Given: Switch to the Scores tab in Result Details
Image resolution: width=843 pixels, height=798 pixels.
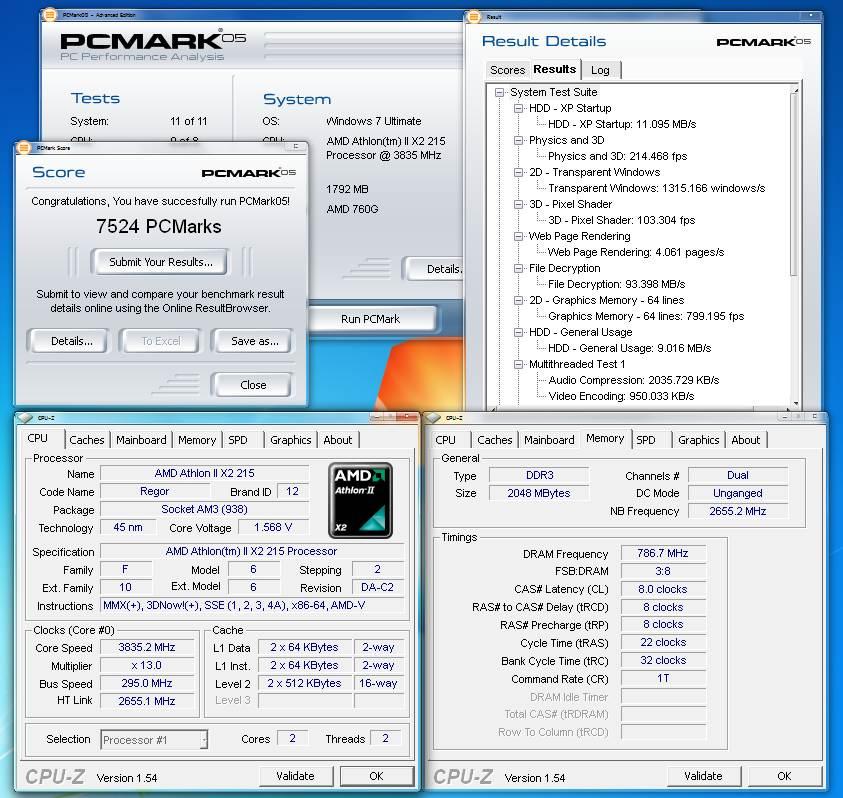Looking at the screenshot, I should 507,70.
